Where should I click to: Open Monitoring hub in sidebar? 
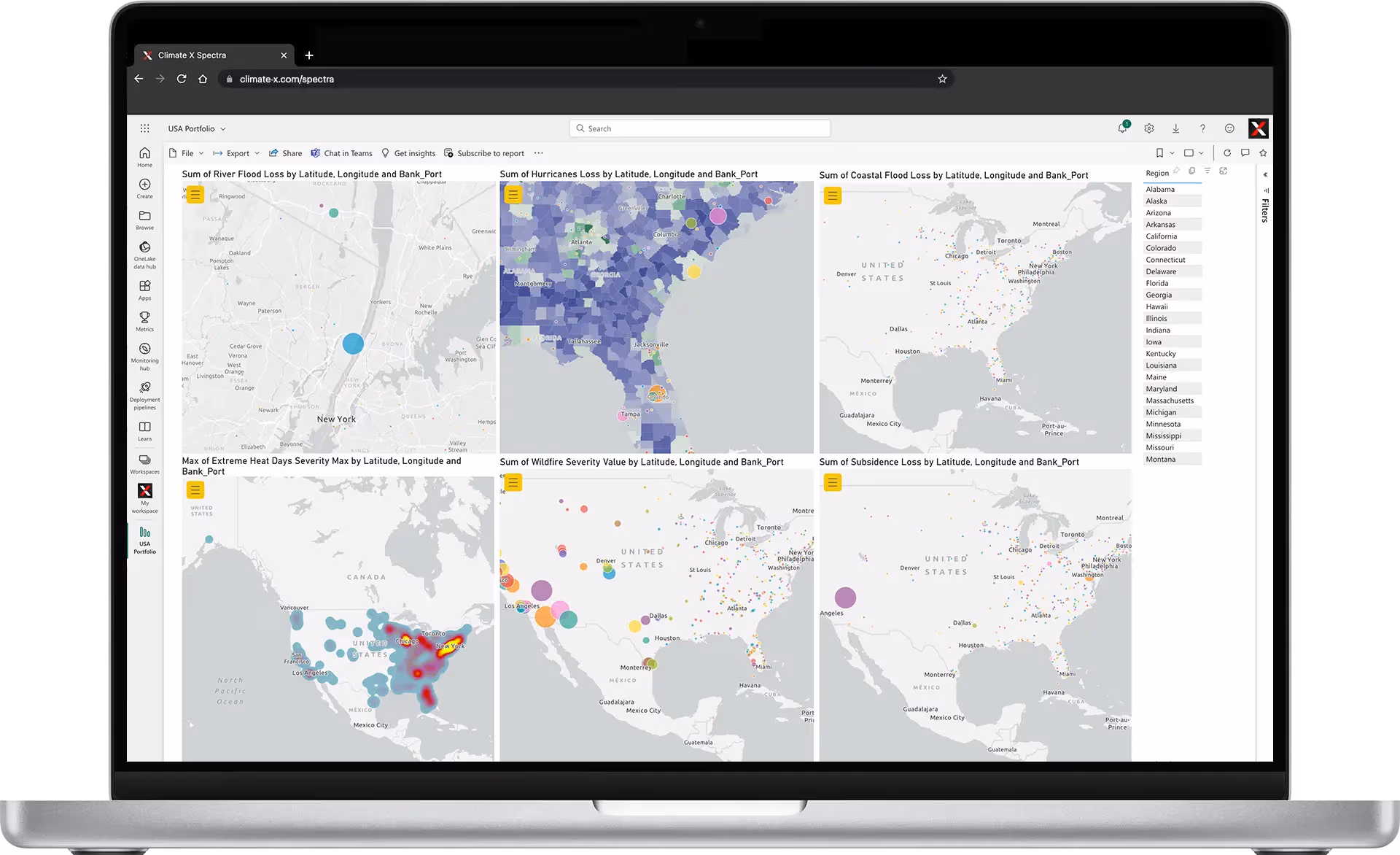[144, 357]
